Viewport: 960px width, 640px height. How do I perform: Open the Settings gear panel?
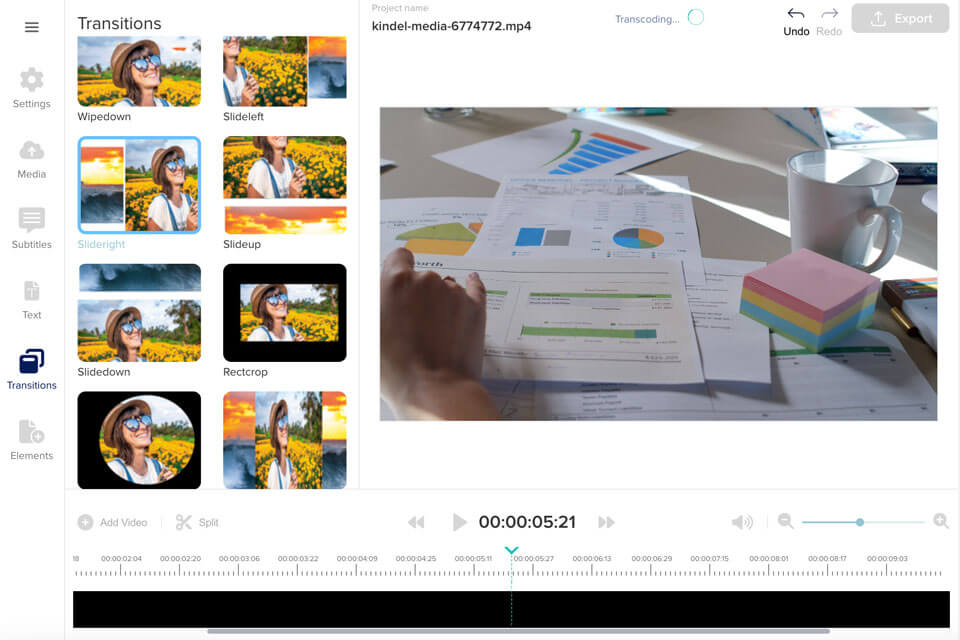32,88
